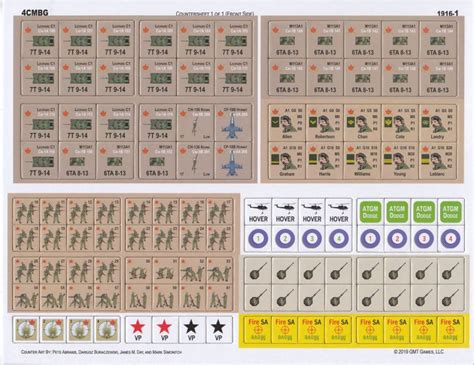Click purple ring marker with red 3

click(424, 239)
